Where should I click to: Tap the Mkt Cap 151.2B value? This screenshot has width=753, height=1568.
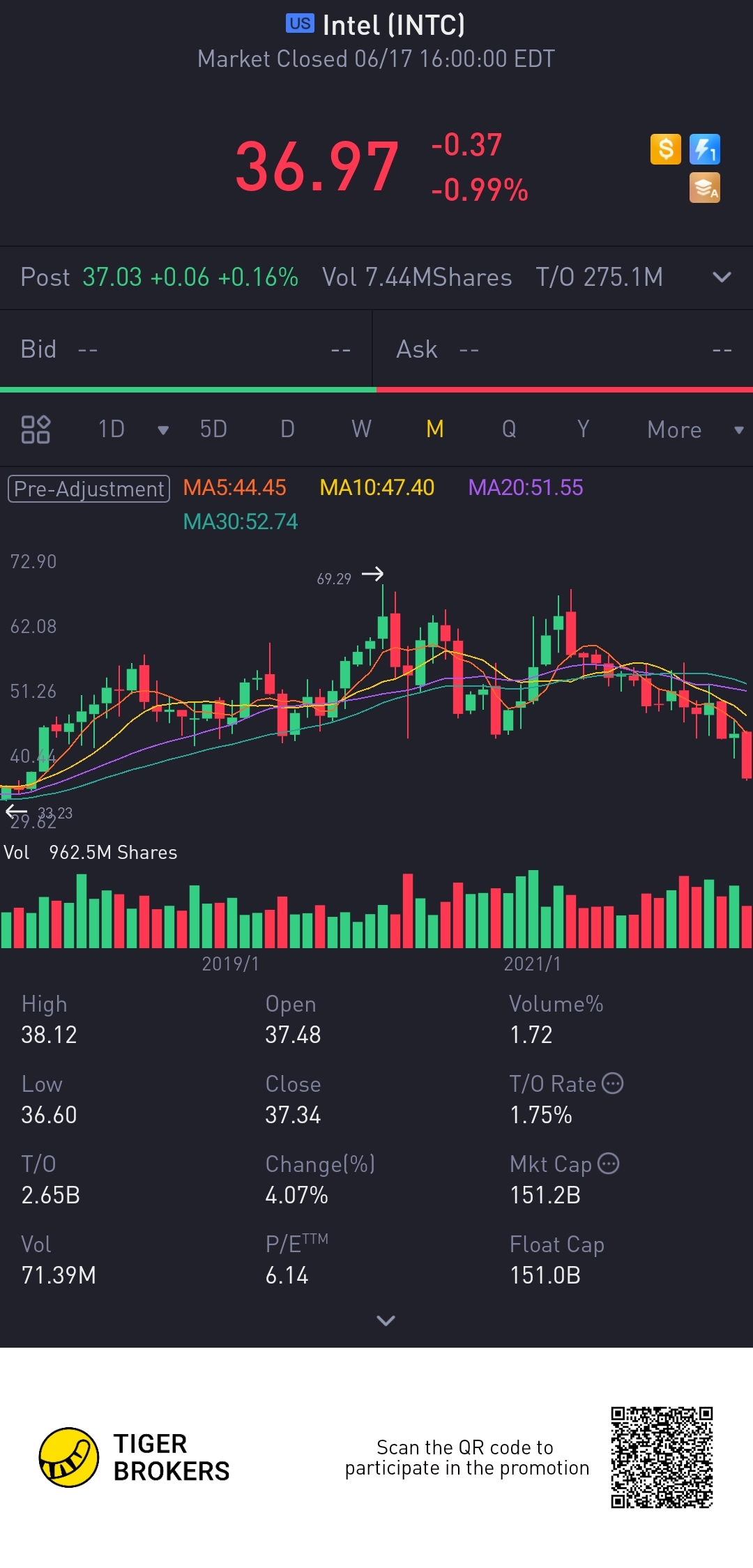tap(545, 1195)
